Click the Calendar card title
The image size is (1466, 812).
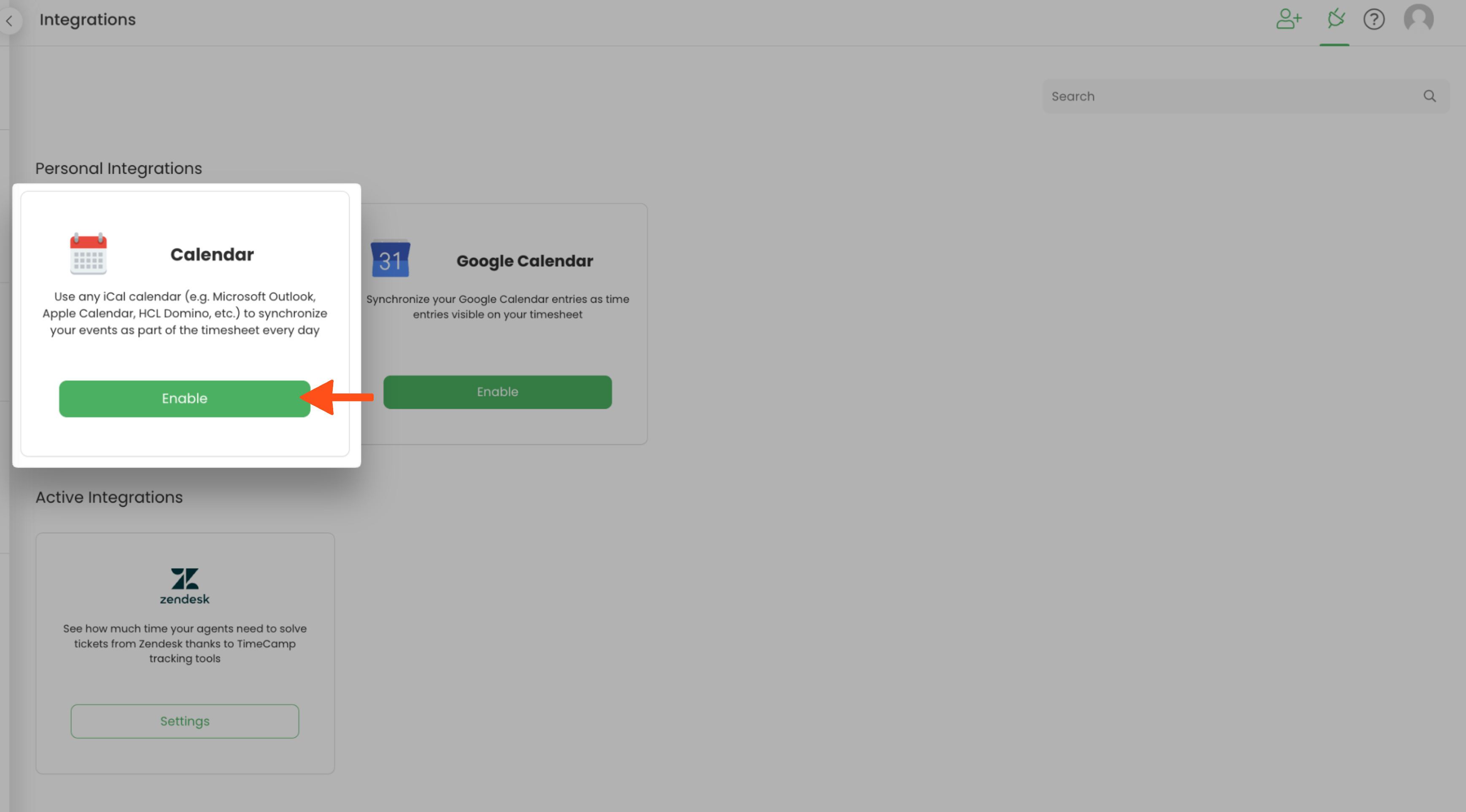212,254
